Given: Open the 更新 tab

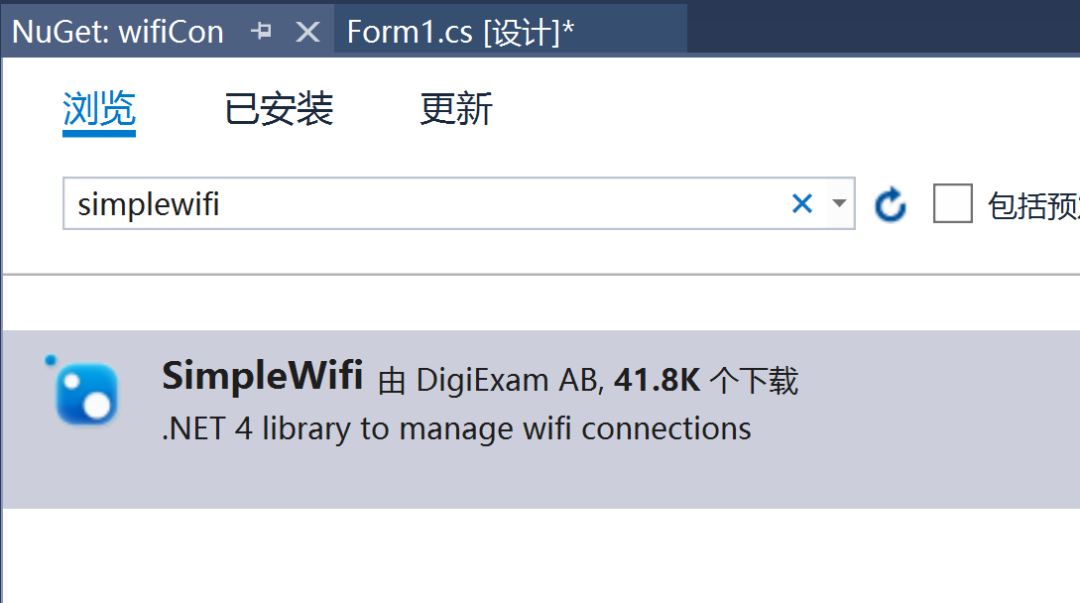Looking at the screenshot, I should click(x=455, y=110).
